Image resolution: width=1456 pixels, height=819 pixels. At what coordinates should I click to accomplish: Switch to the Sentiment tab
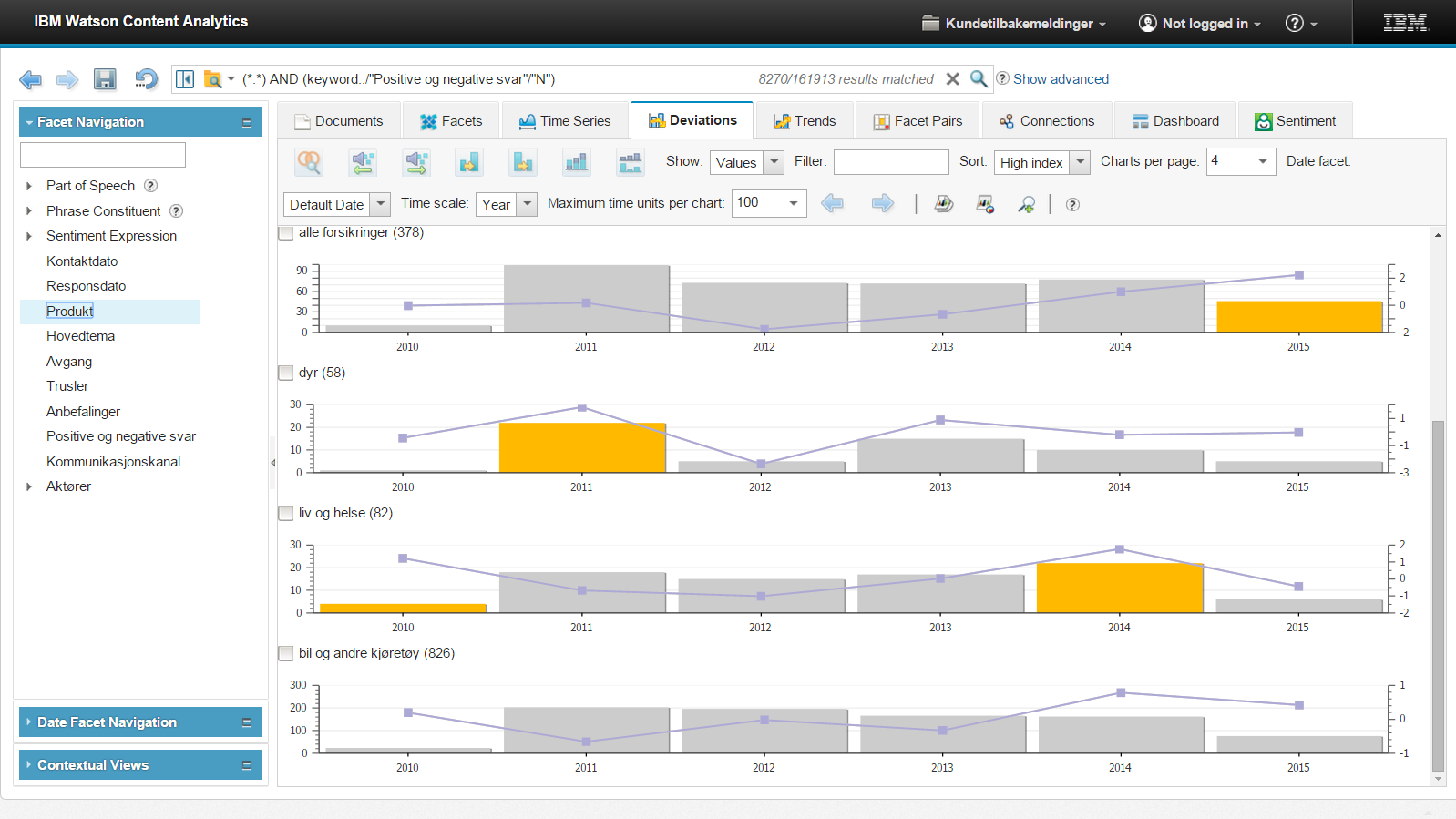coord(1295,121)
